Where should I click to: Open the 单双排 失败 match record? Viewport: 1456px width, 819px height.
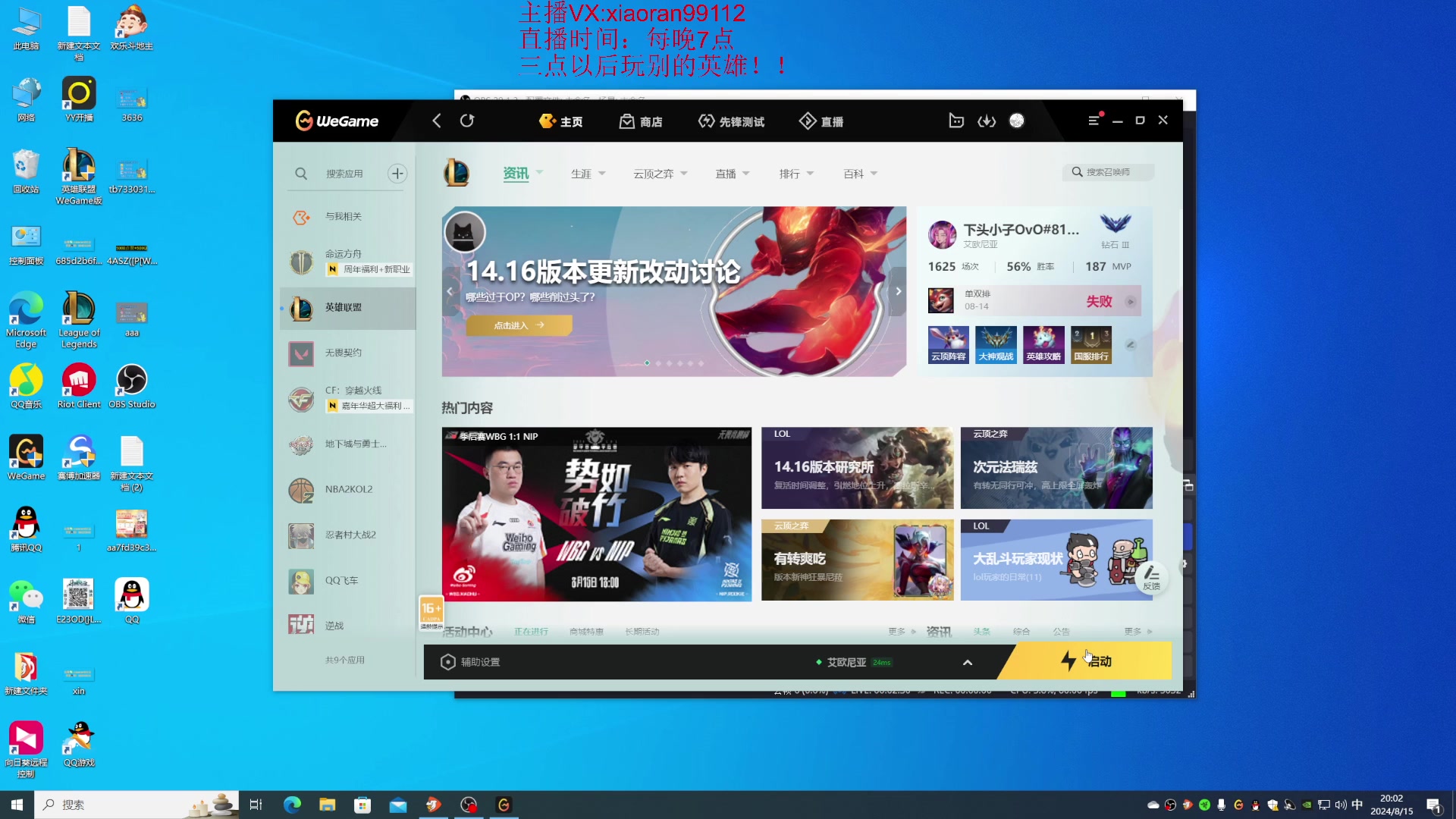click(x=1034, y=301)
